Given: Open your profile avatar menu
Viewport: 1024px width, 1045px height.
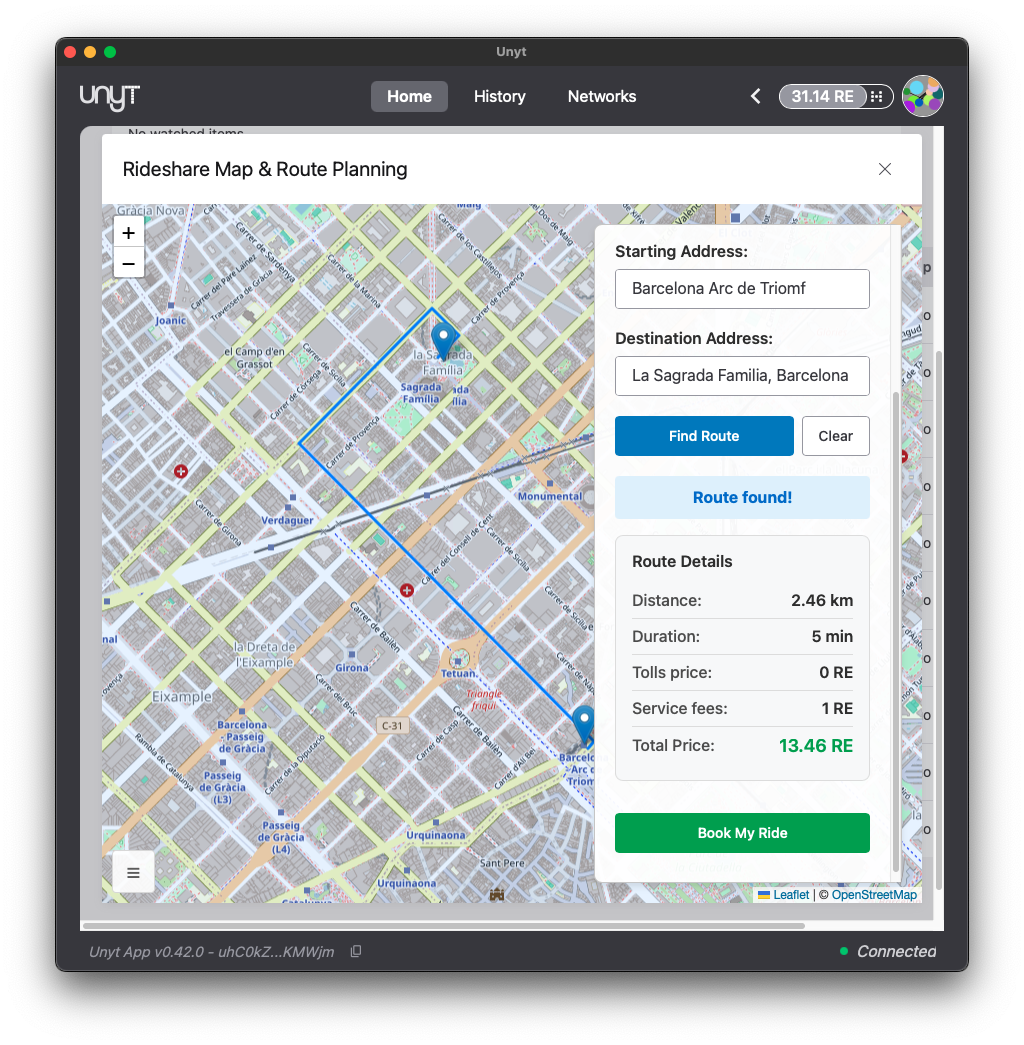Looking at the screenshot, I should point(922,95).
